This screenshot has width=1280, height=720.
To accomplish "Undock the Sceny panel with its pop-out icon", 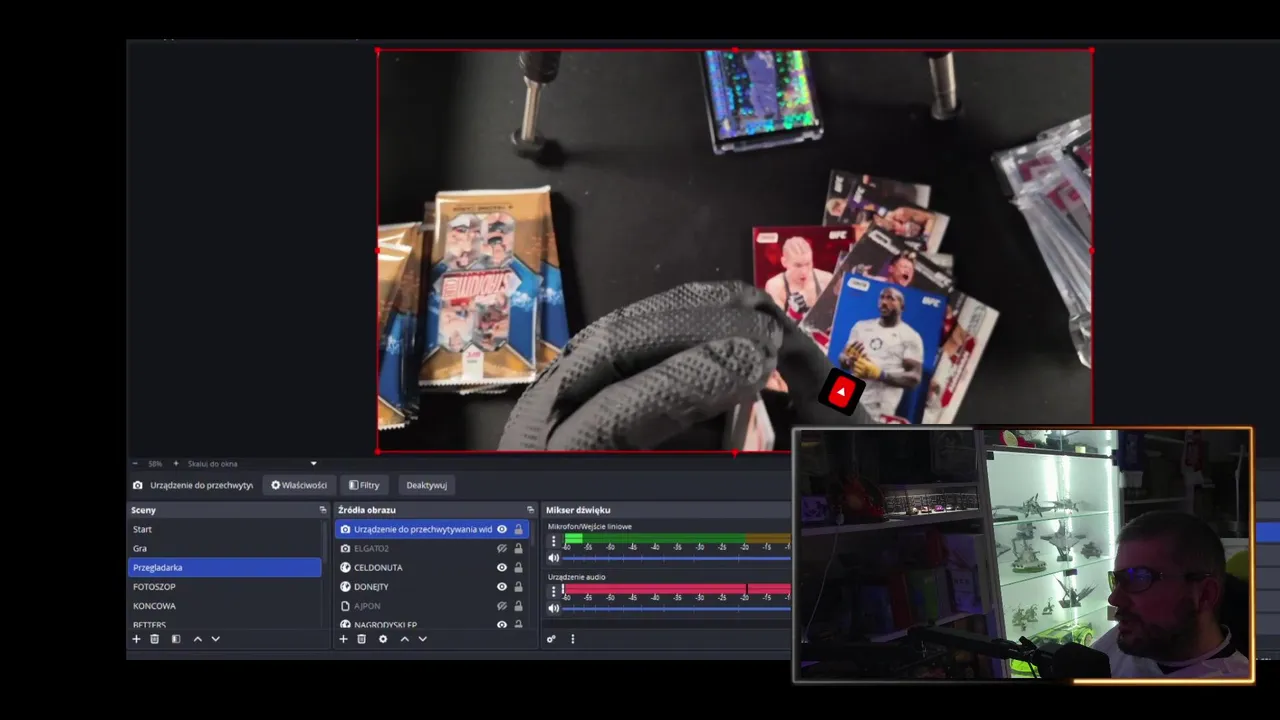I will tap(323, 510).
